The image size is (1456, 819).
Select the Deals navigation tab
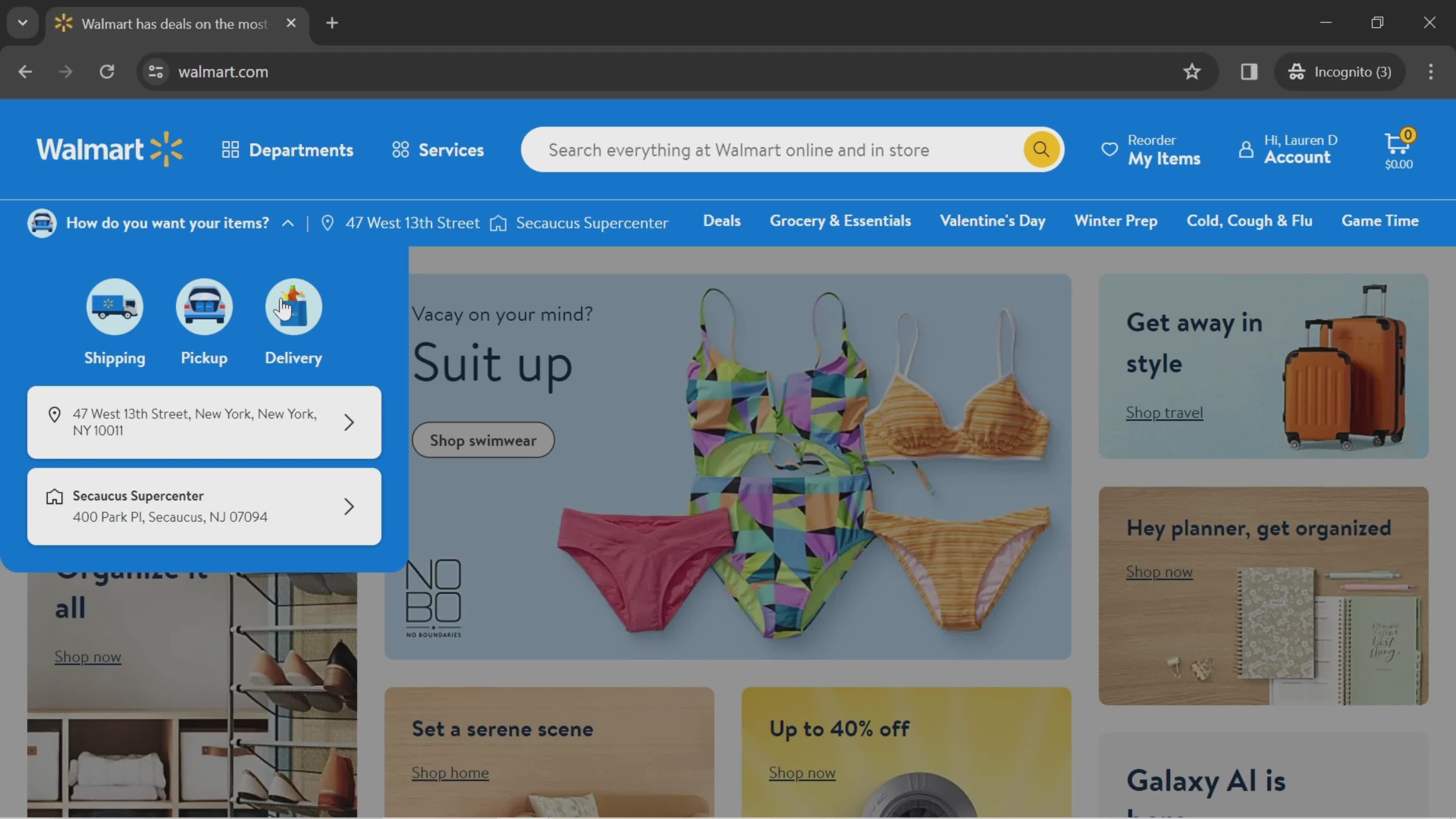(x=722, y=221)
